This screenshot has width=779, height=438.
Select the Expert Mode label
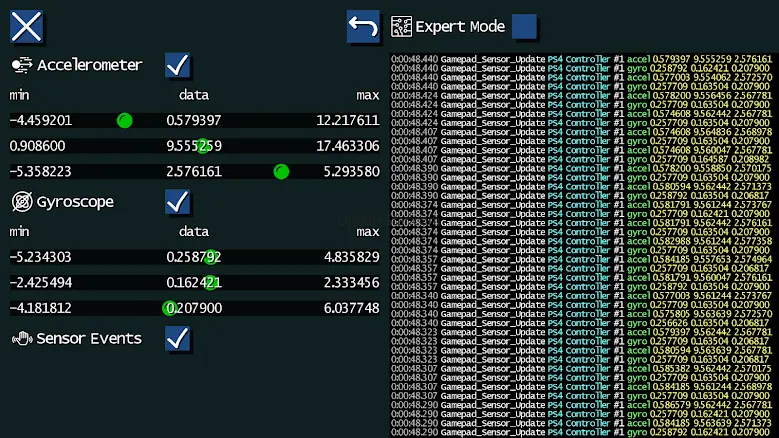[x=460, y=26]
